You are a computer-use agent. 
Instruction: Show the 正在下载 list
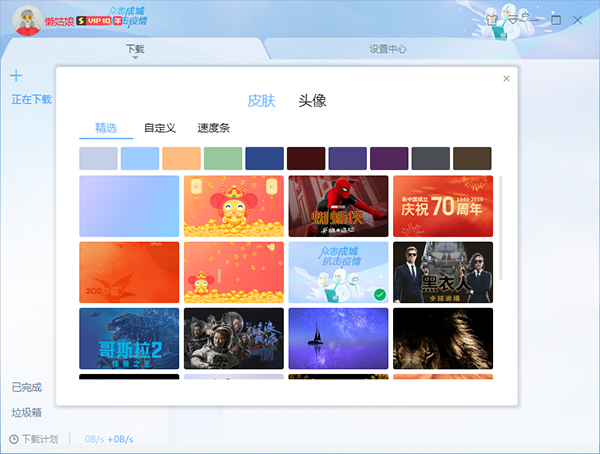31,100
